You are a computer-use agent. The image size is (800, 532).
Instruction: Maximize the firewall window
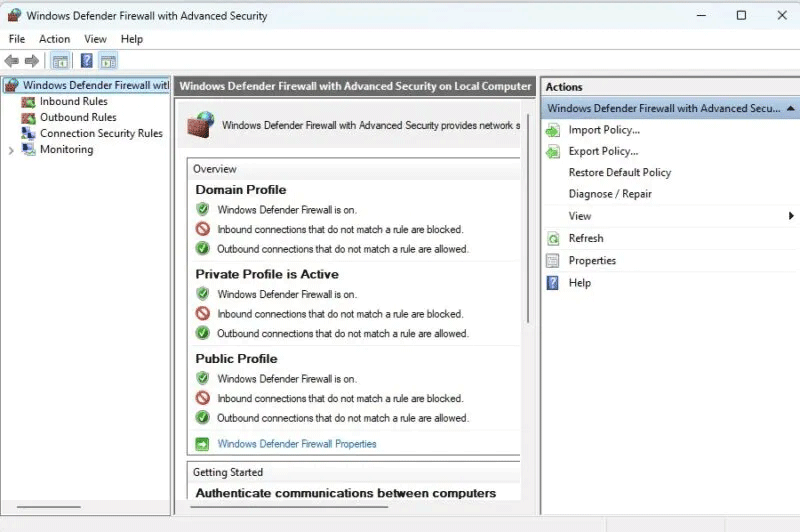741,15
